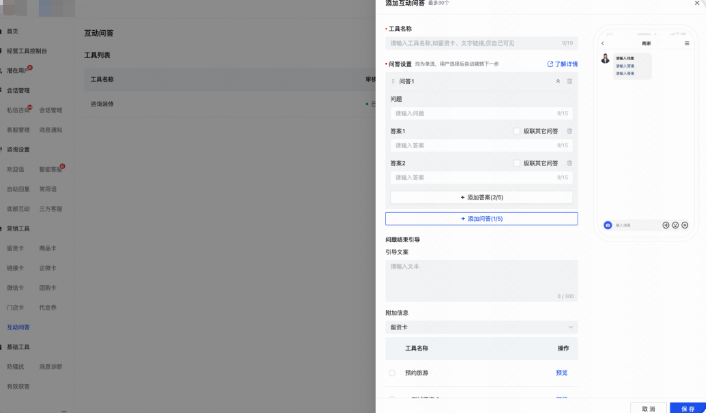Click the back arrow in the phone preview
Viewport: 706px width, 413px height.
[603, 43]
